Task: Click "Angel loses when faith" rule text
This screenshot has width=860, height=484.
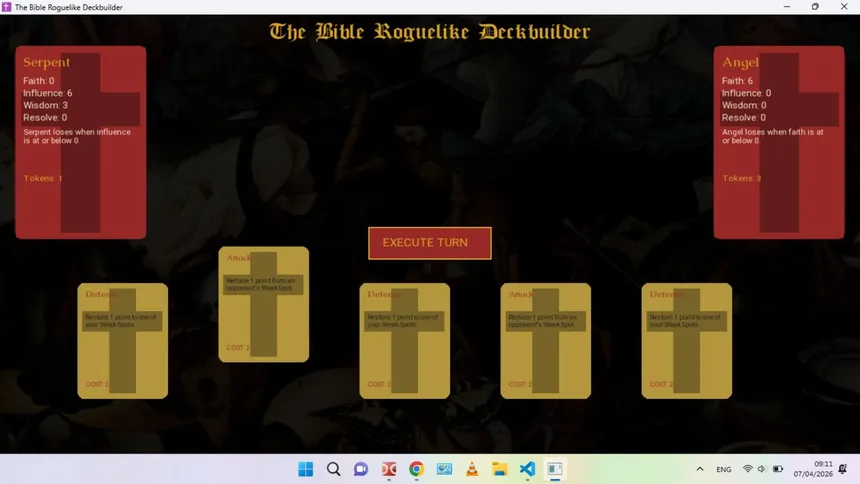Action: [x=772, y=136]
